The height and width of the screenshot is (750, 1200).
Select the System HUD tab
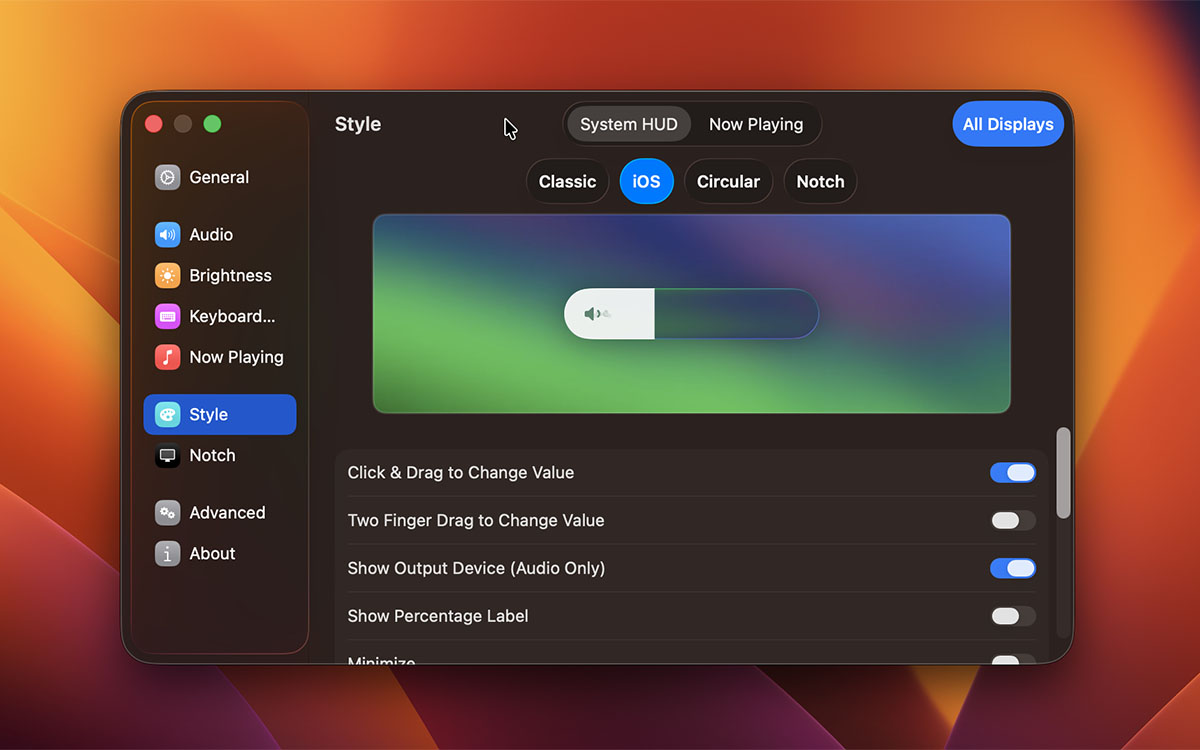629,125
